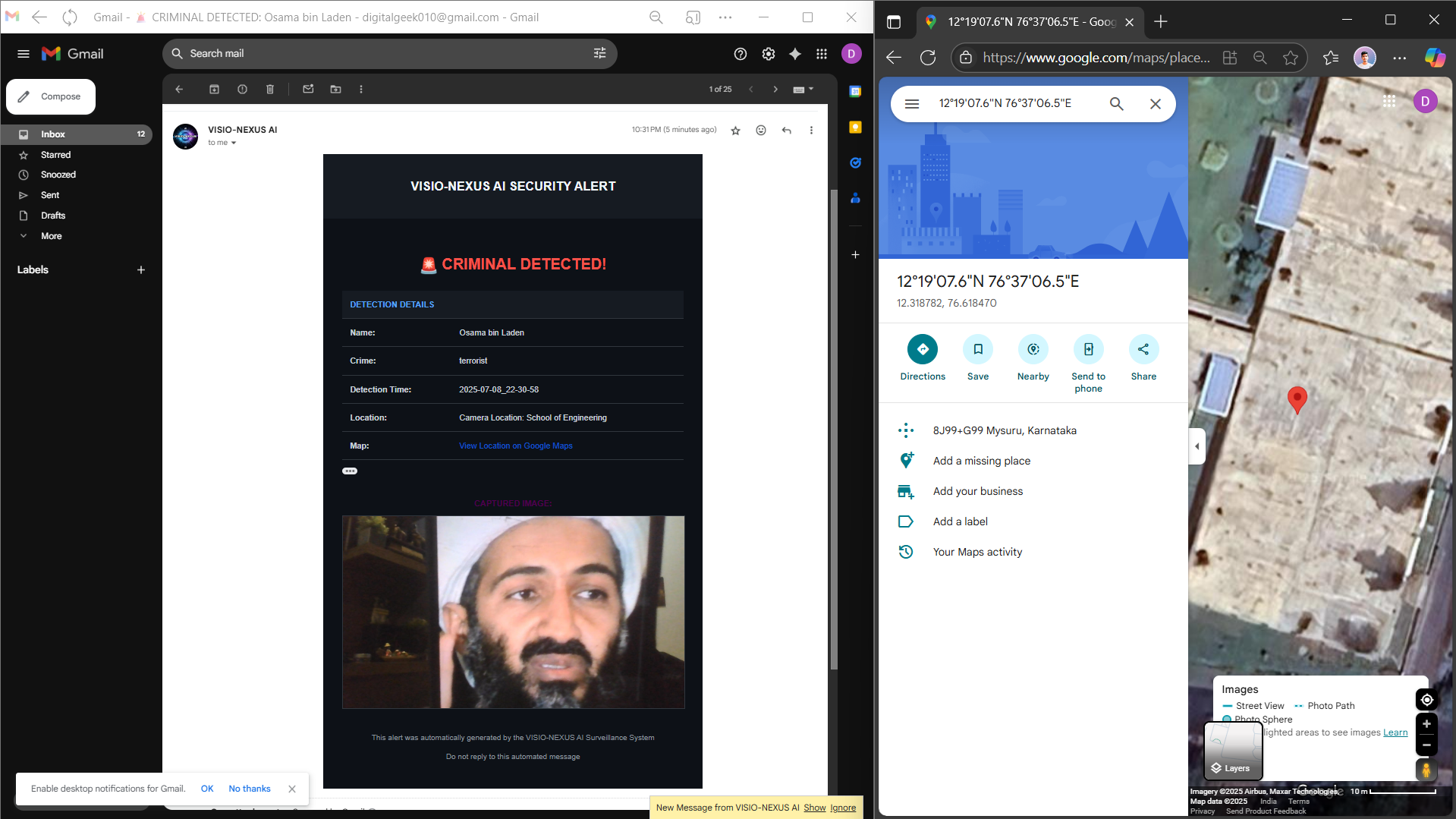Open Edge tab actions menu

(x=894, y=22)
